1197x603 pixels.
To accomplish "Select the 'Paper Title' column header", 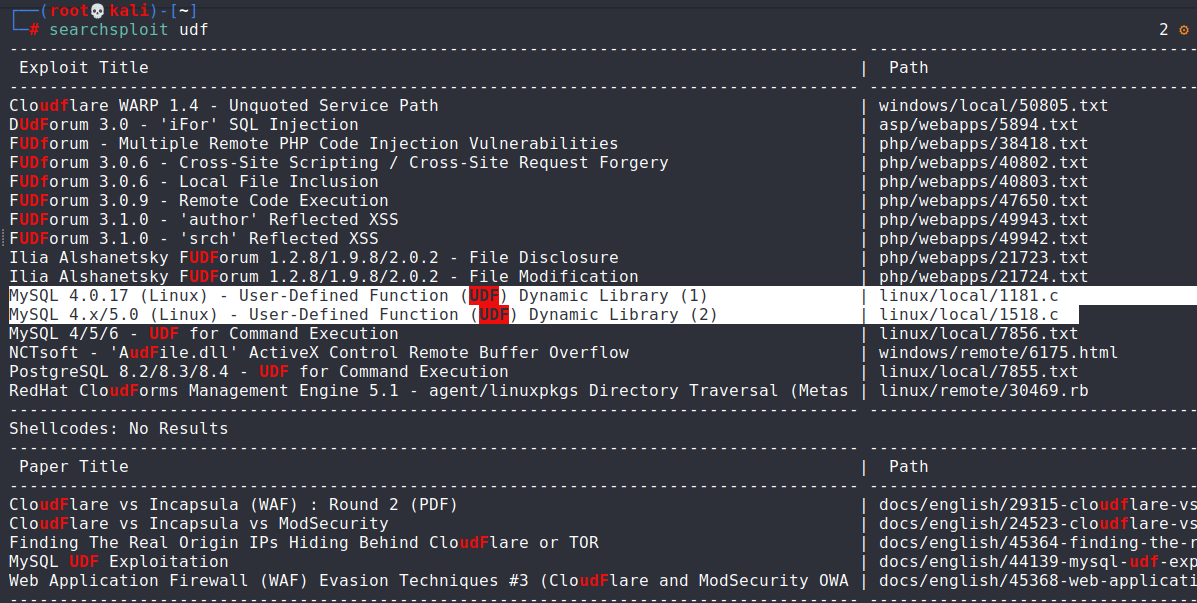I will click(x=74, y=466).
